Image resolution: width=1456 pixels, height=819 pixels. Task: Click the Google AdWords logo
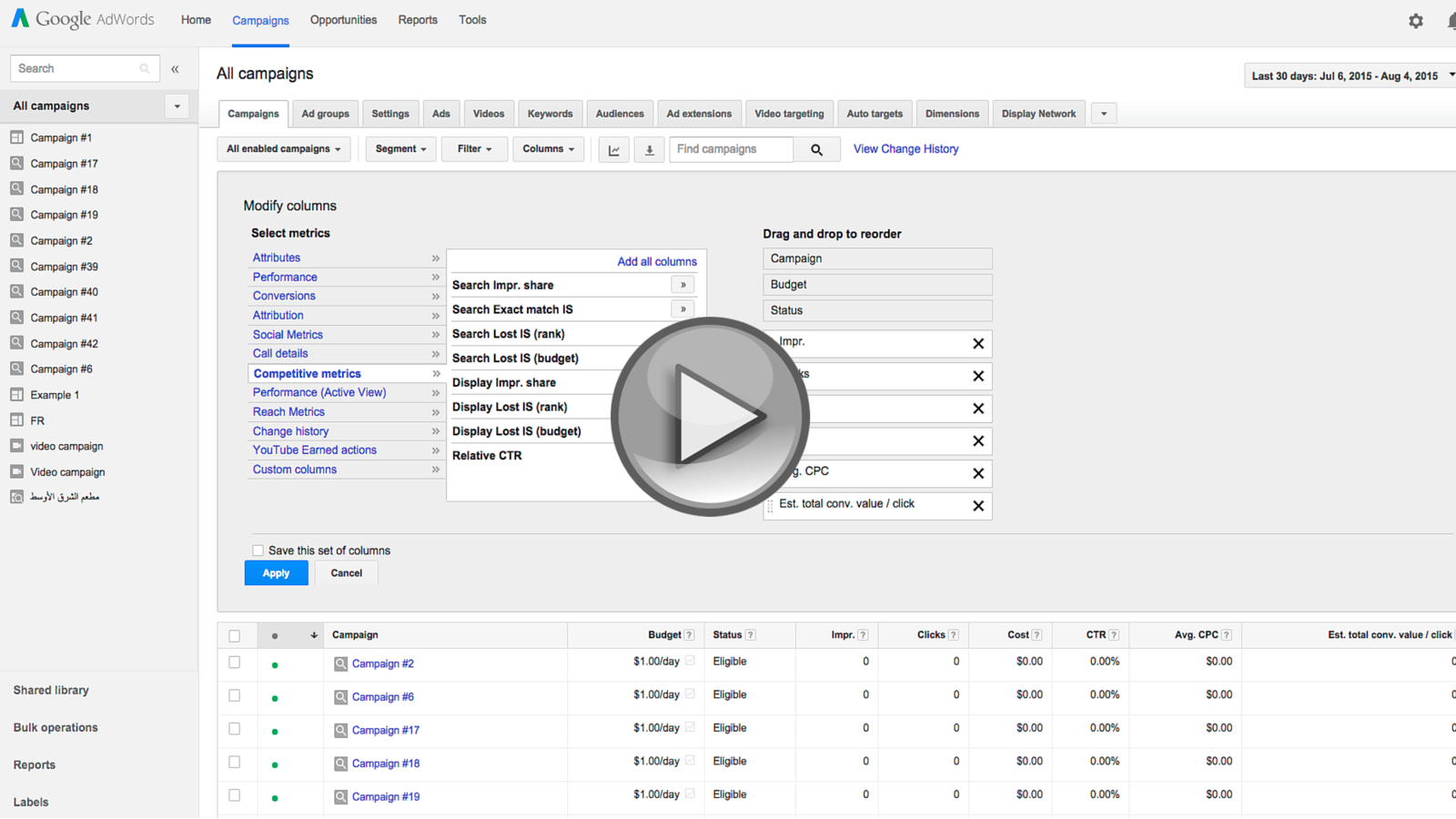click(83, 19)
